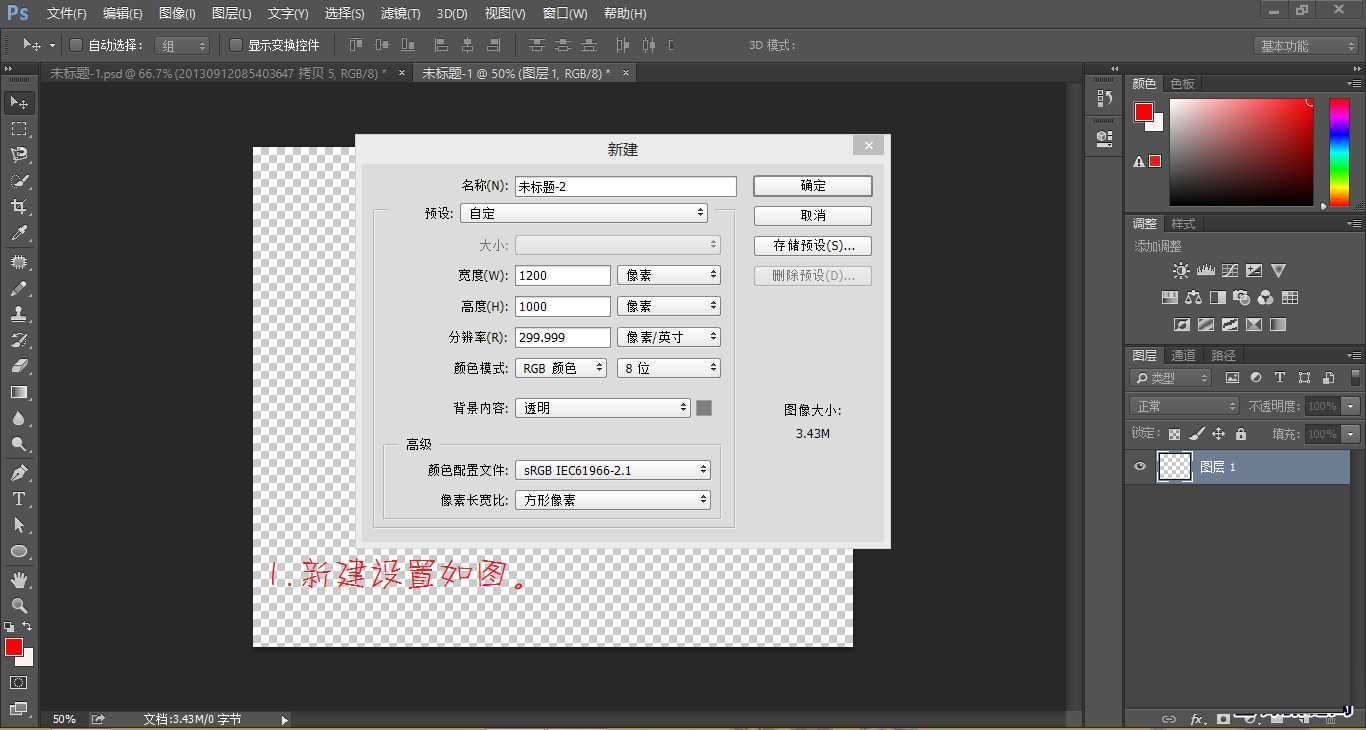Select the Horizontal Type tool

(20, 499)
